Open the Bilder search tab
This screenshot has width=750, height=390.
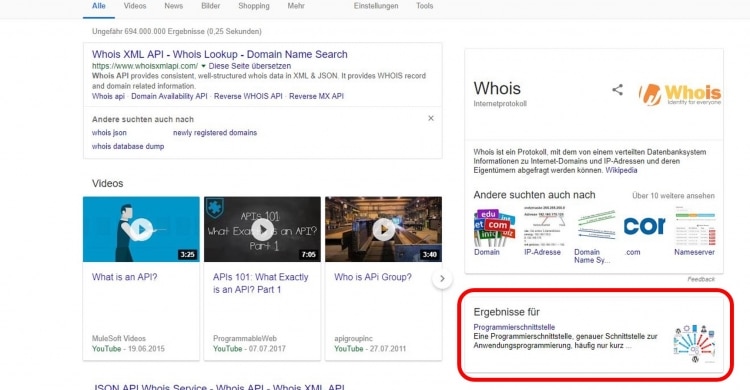point(210,6)
